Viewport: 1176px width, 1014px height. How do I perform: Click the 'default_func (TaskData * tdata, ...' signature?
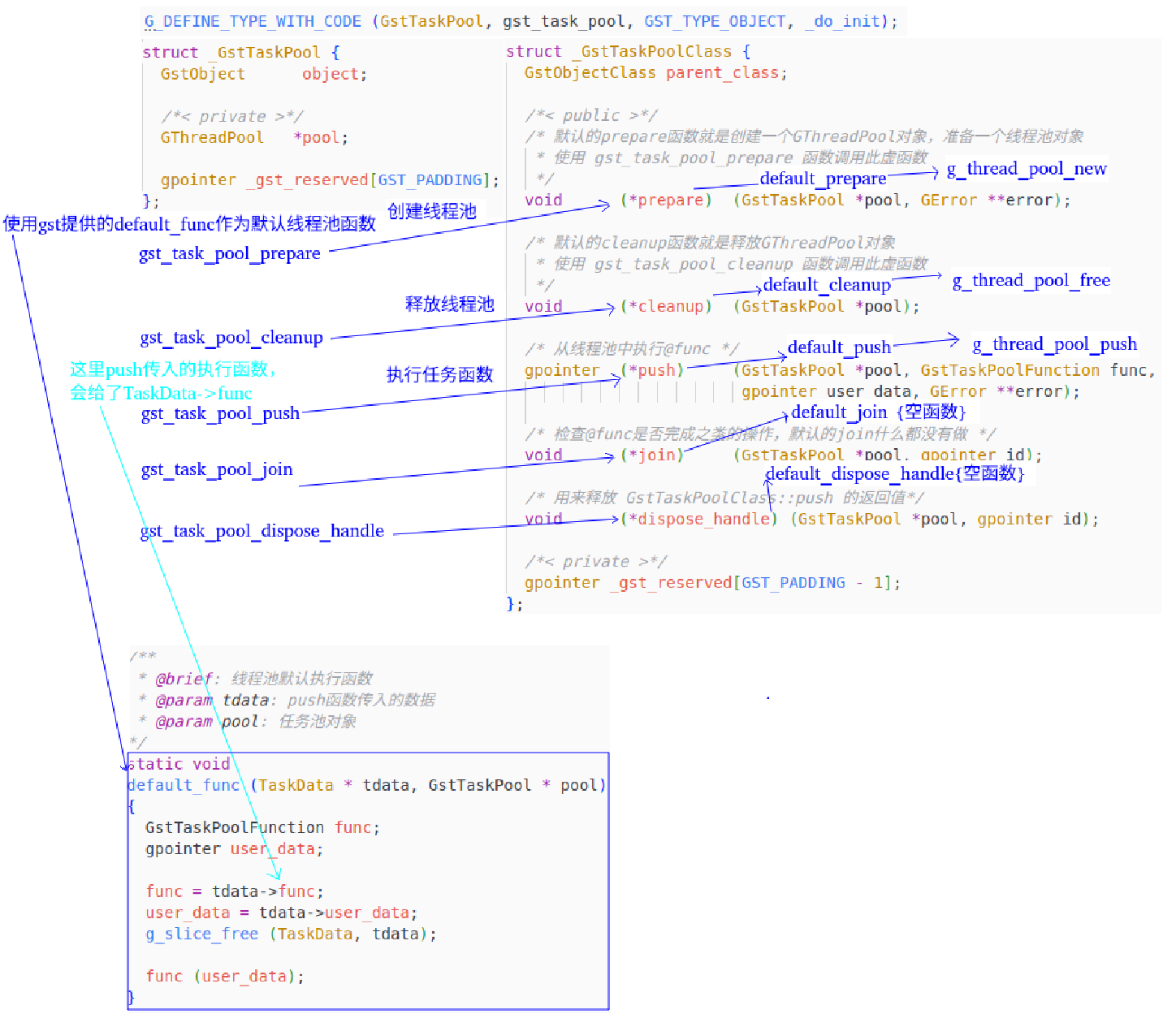(367, 785)
